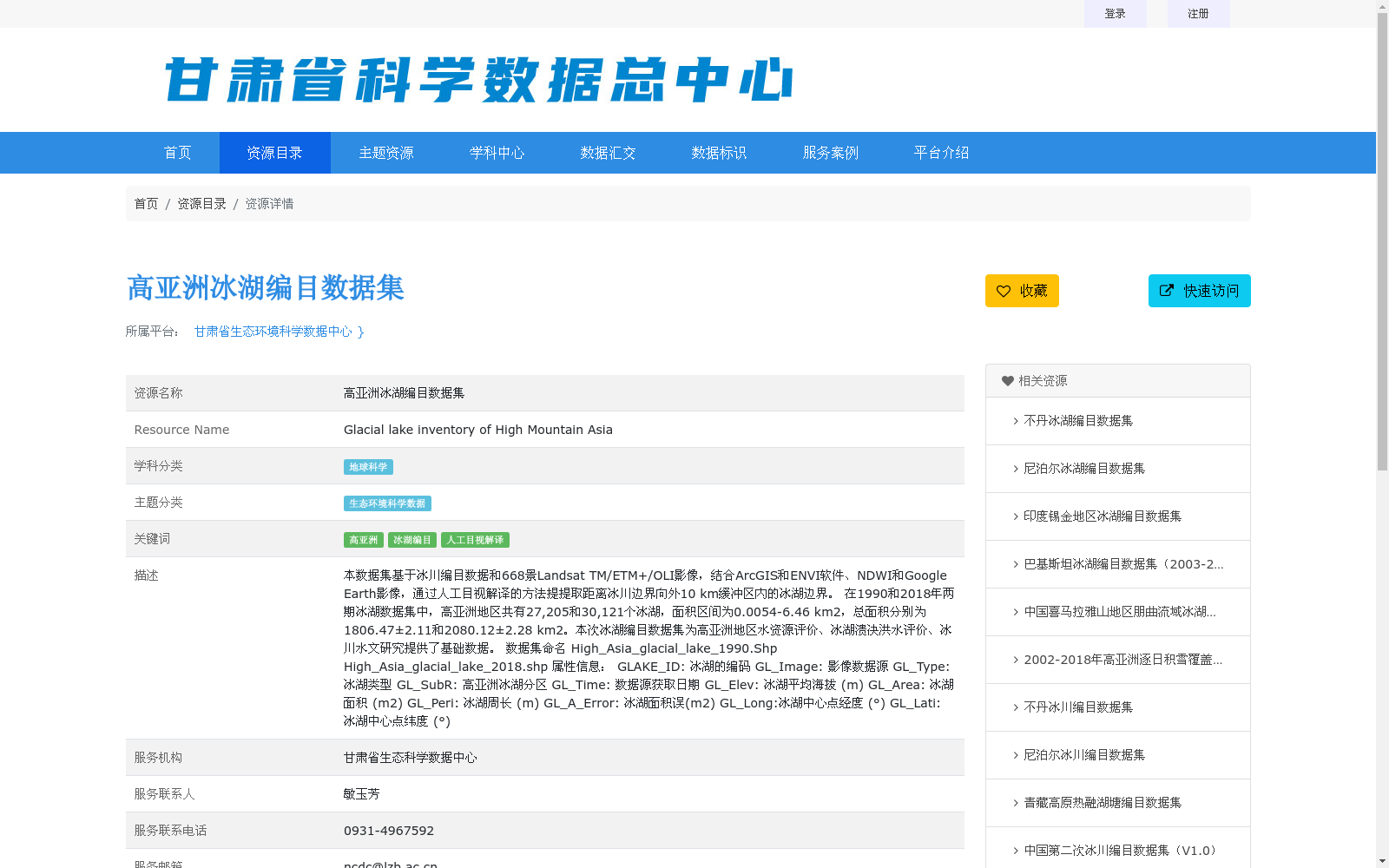
Task: Open related resource 中国喜马拉雅山地区朋曲流域冰湖
Action: click(1120, 612)
